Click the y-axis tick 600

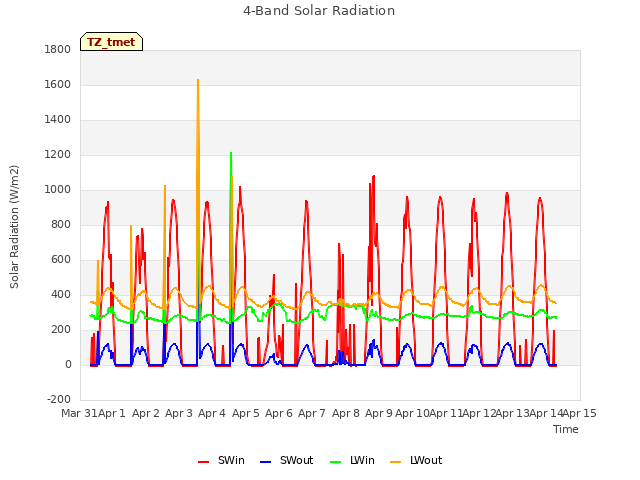click(61, 260)
